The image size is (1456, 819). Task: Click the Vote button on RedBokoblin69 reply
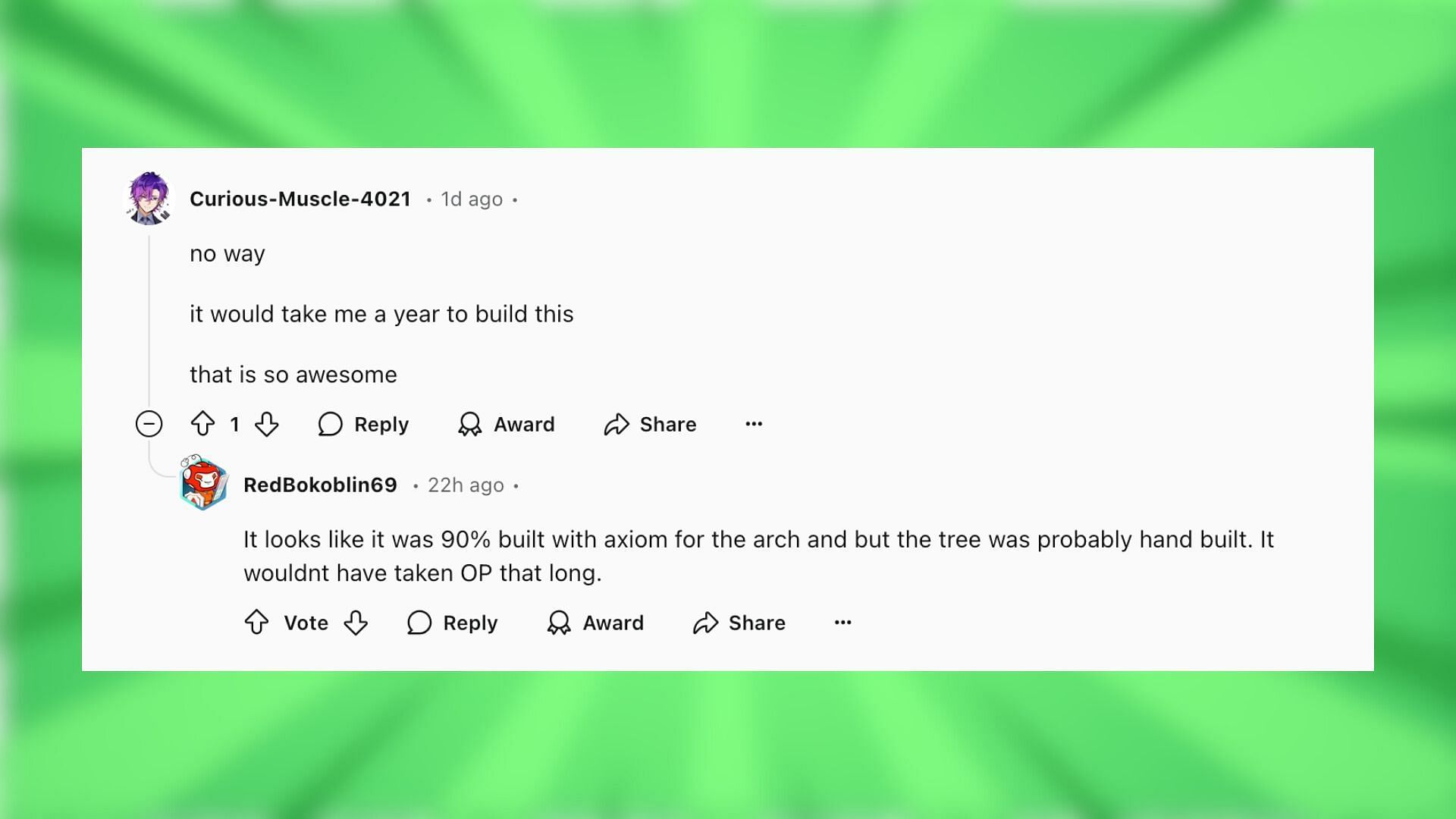point(305,622)
